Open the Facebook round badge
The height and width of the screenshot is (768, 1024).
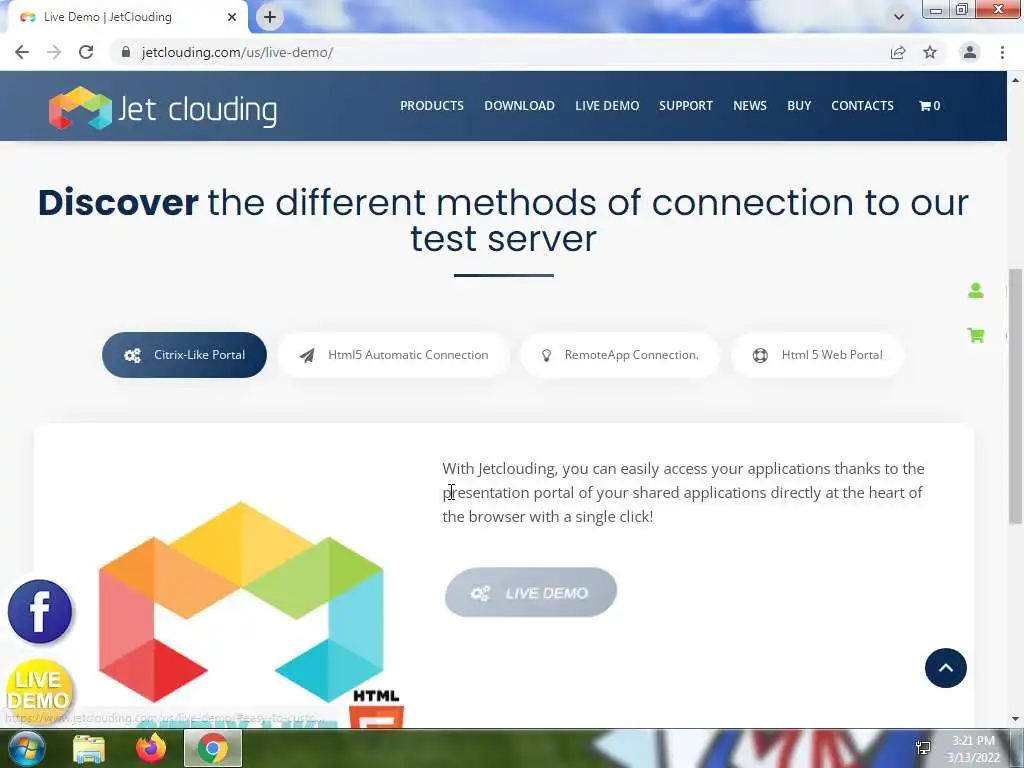coord(40,611)
